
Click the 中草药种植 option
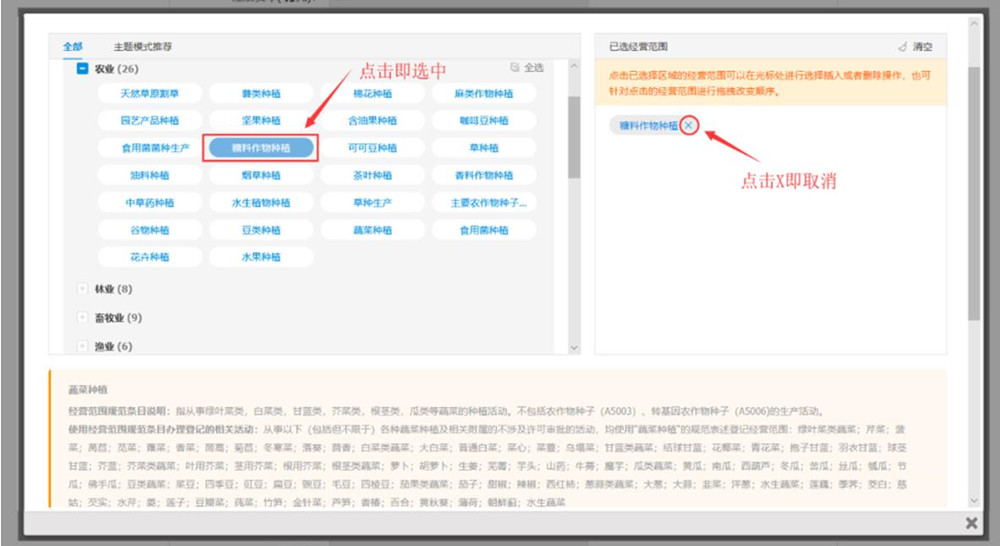pyautogui.click(x=149, y=202)
